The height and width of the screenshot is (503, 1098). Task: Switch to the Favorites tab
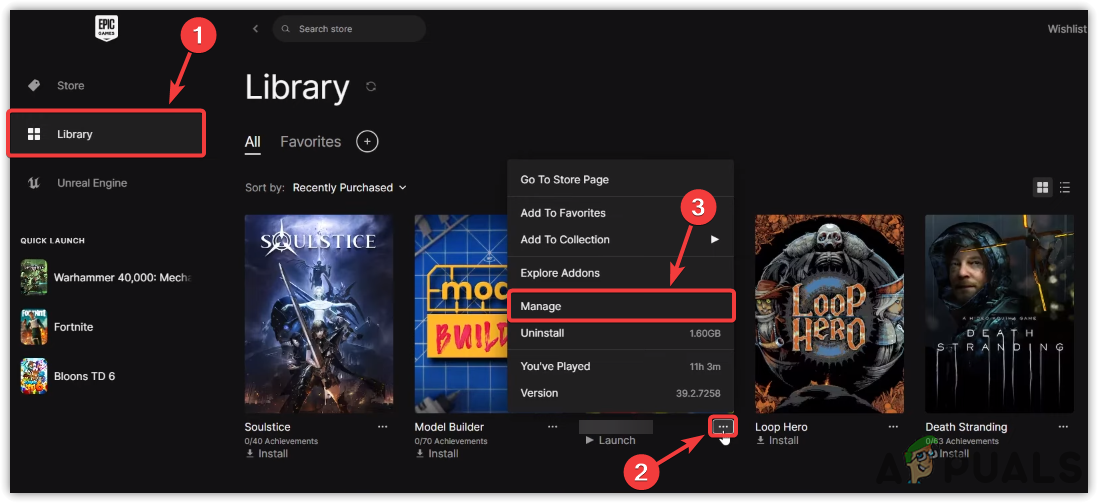(310, 142)
